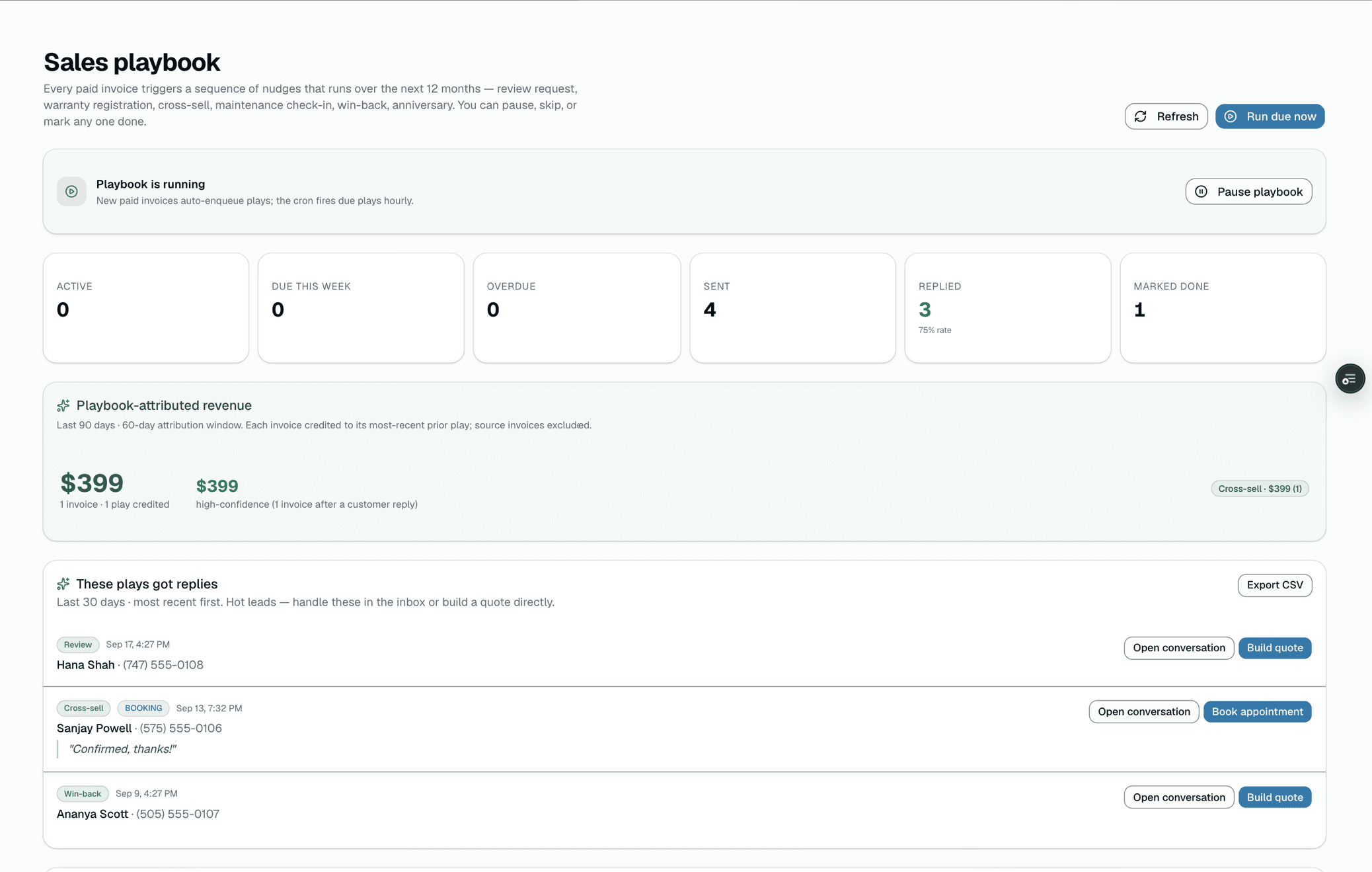Build quote for Ananya Scott
The width and height of the screenshot is (1372, 872).
[x=1274, y=797]
